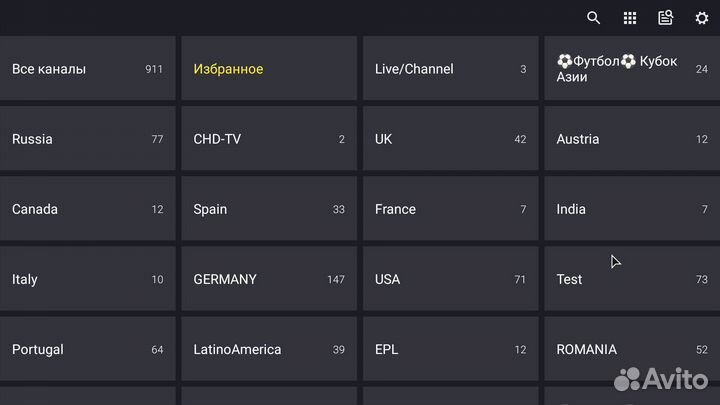Image resolution: width=720 pixels, height=405 pixels.
Task: Open the Test group tile
Action: (x=631, y=279)
